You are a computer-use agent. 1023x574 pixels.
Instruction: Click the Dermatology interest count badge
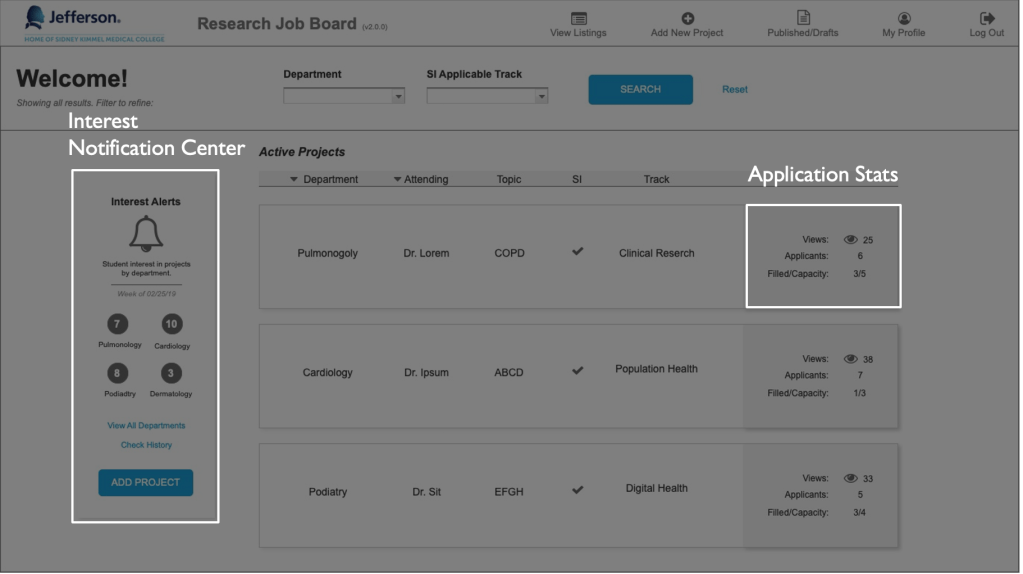(172, 373)
